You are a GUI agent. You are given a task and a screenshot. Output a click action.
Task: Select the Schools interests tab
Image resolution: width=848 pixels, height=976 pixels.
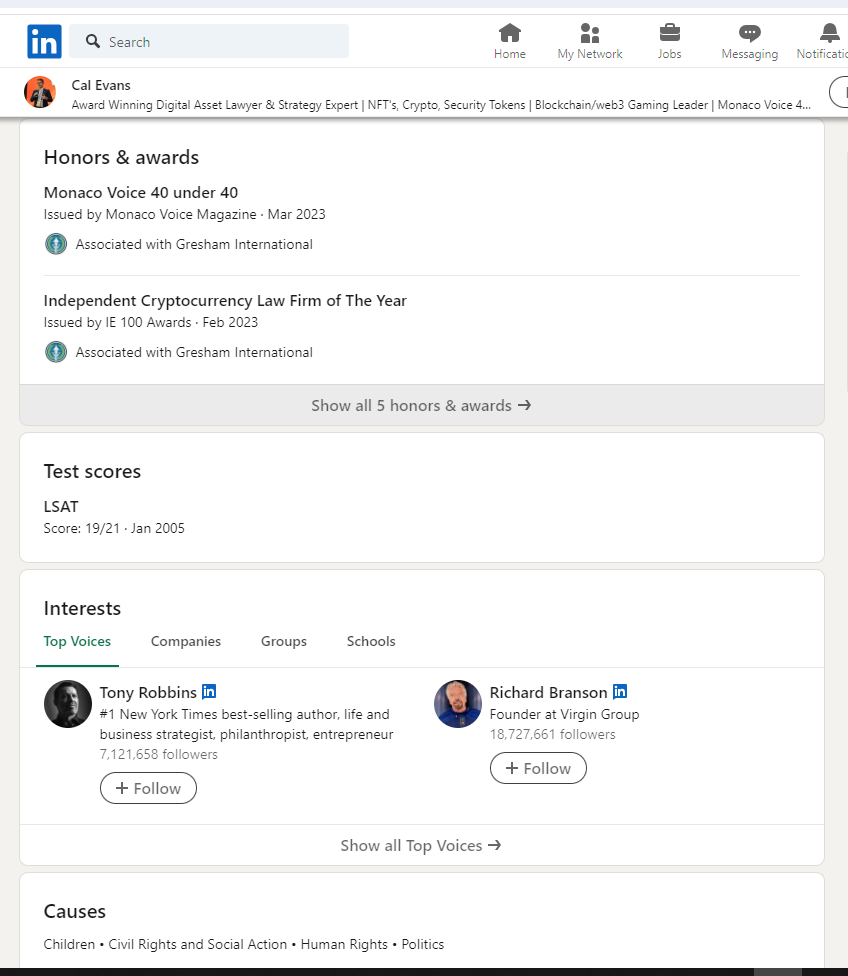(x=371, y=641)
